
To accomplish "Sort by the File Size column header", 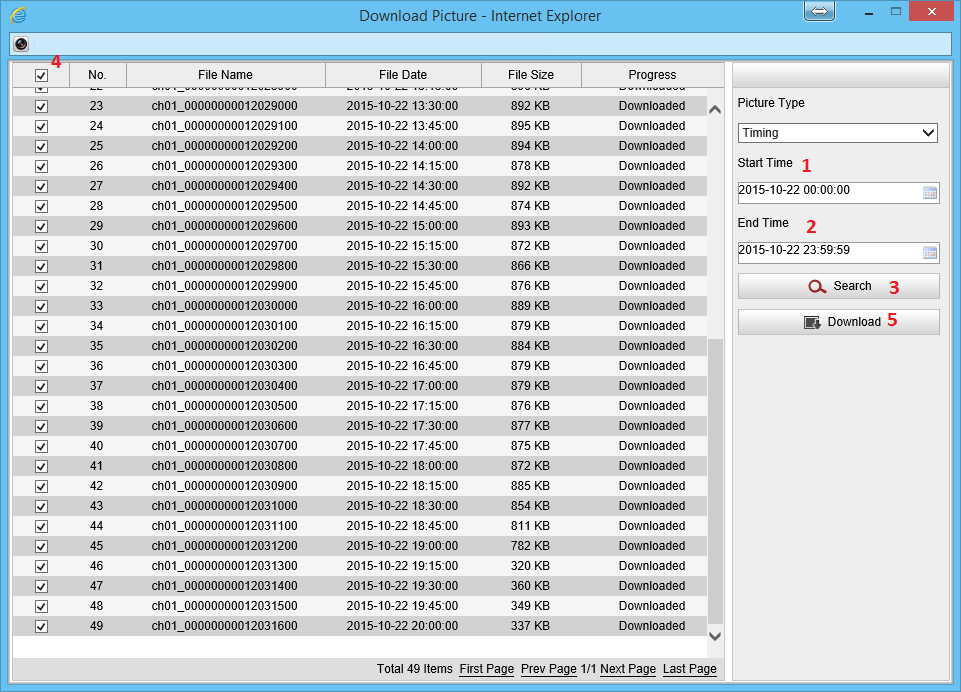I will tap(530, 75).
